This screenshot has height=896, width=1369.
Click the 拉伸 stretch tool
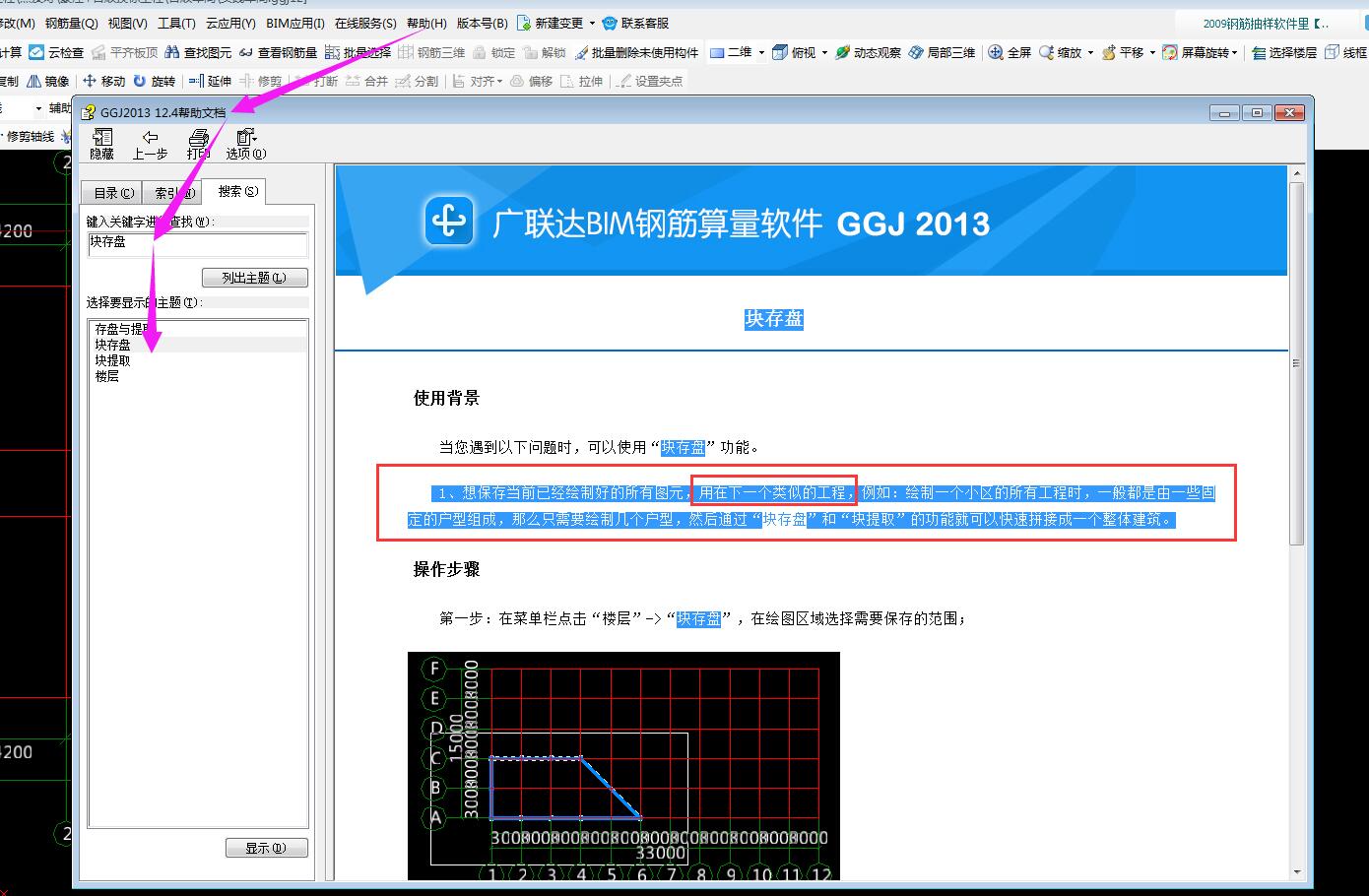click(x=581, y=81)
